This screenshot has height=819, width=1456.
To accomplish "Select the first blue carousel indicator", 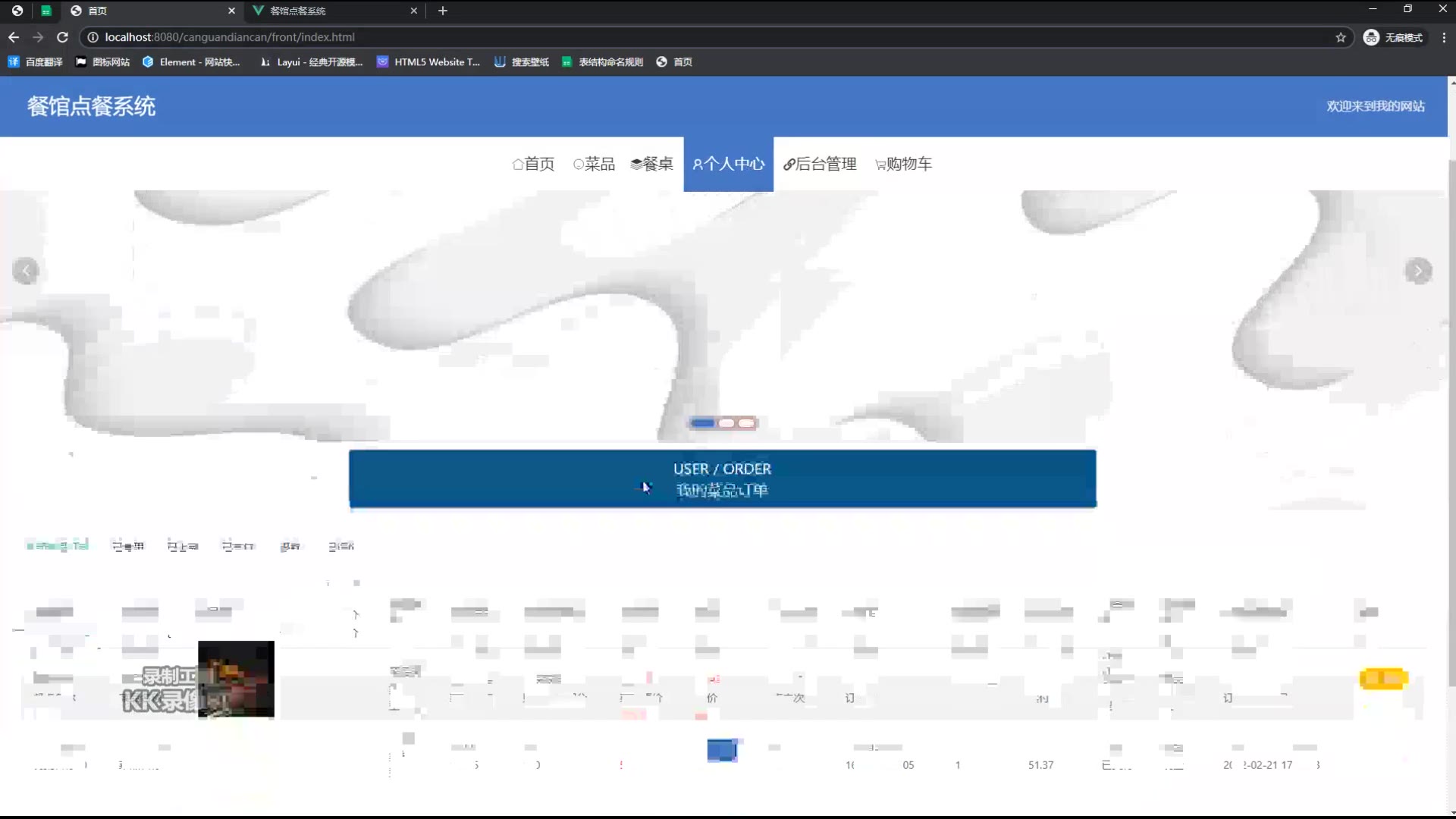I will click(702, 423).
